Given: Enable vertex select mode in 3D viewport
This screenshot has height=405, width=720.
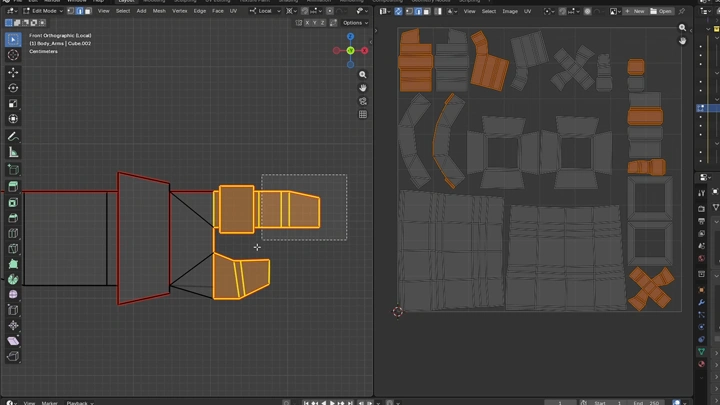Looking at the screenshot, I should 71,11.
